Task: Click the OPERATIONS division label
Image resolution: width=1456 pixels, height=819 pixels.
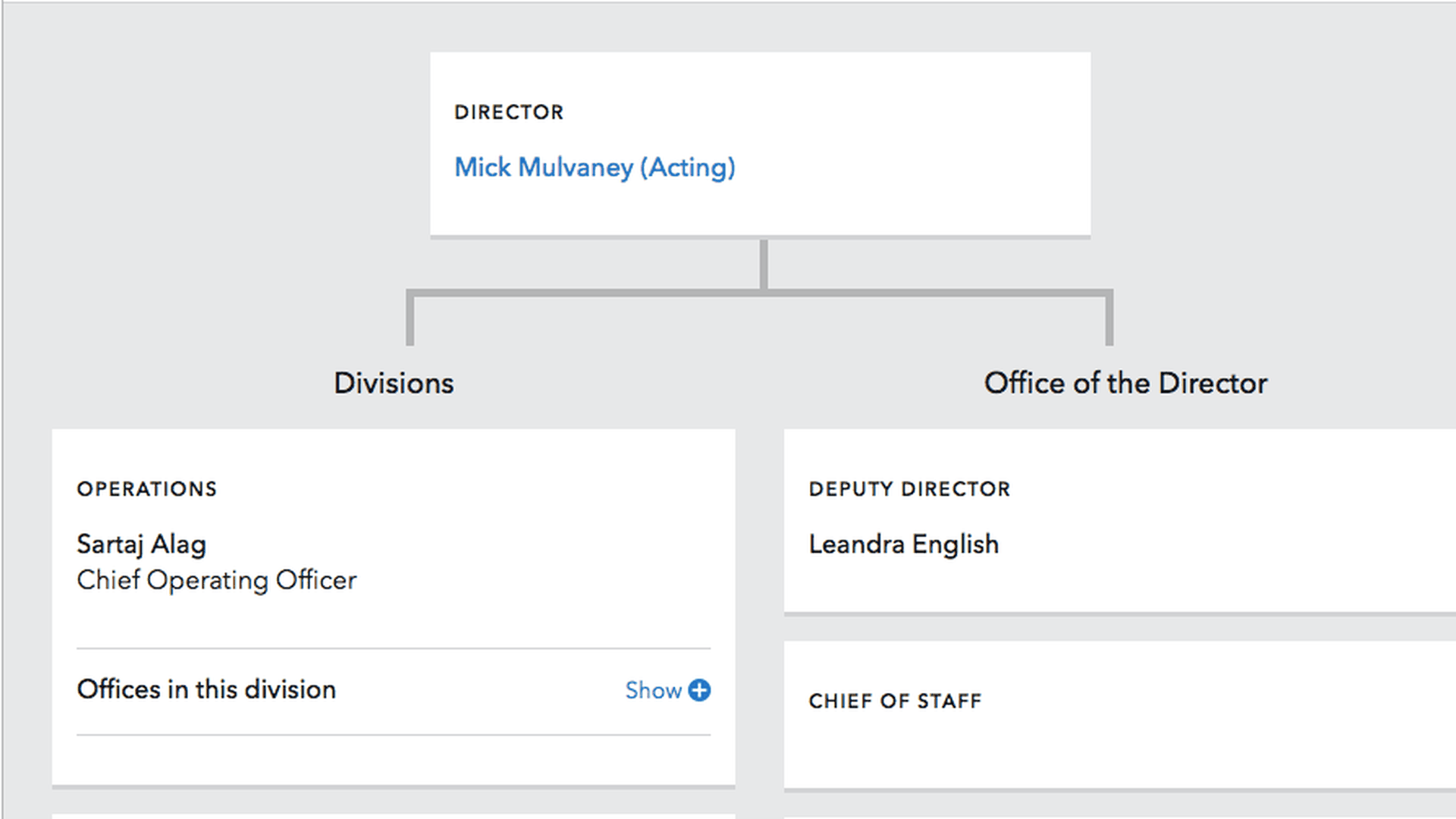Action: [x=147, y=489]
